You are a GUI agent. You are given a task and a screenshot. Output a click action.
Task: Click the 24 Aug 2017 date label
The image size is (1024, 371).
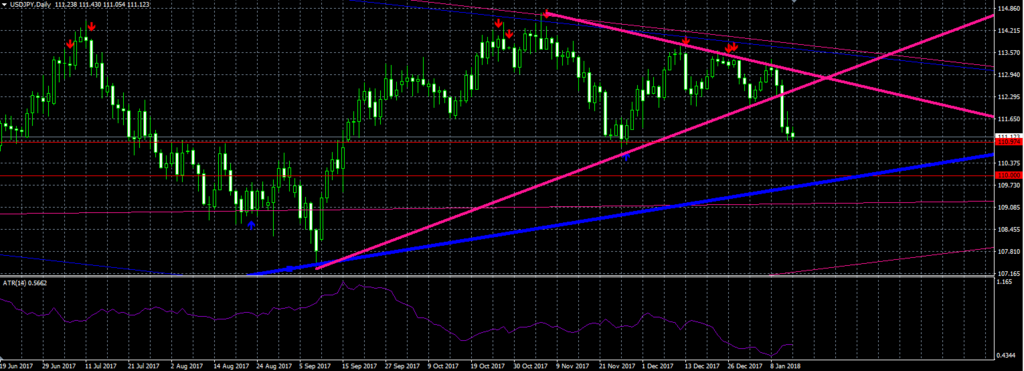(x=273, y=366)
